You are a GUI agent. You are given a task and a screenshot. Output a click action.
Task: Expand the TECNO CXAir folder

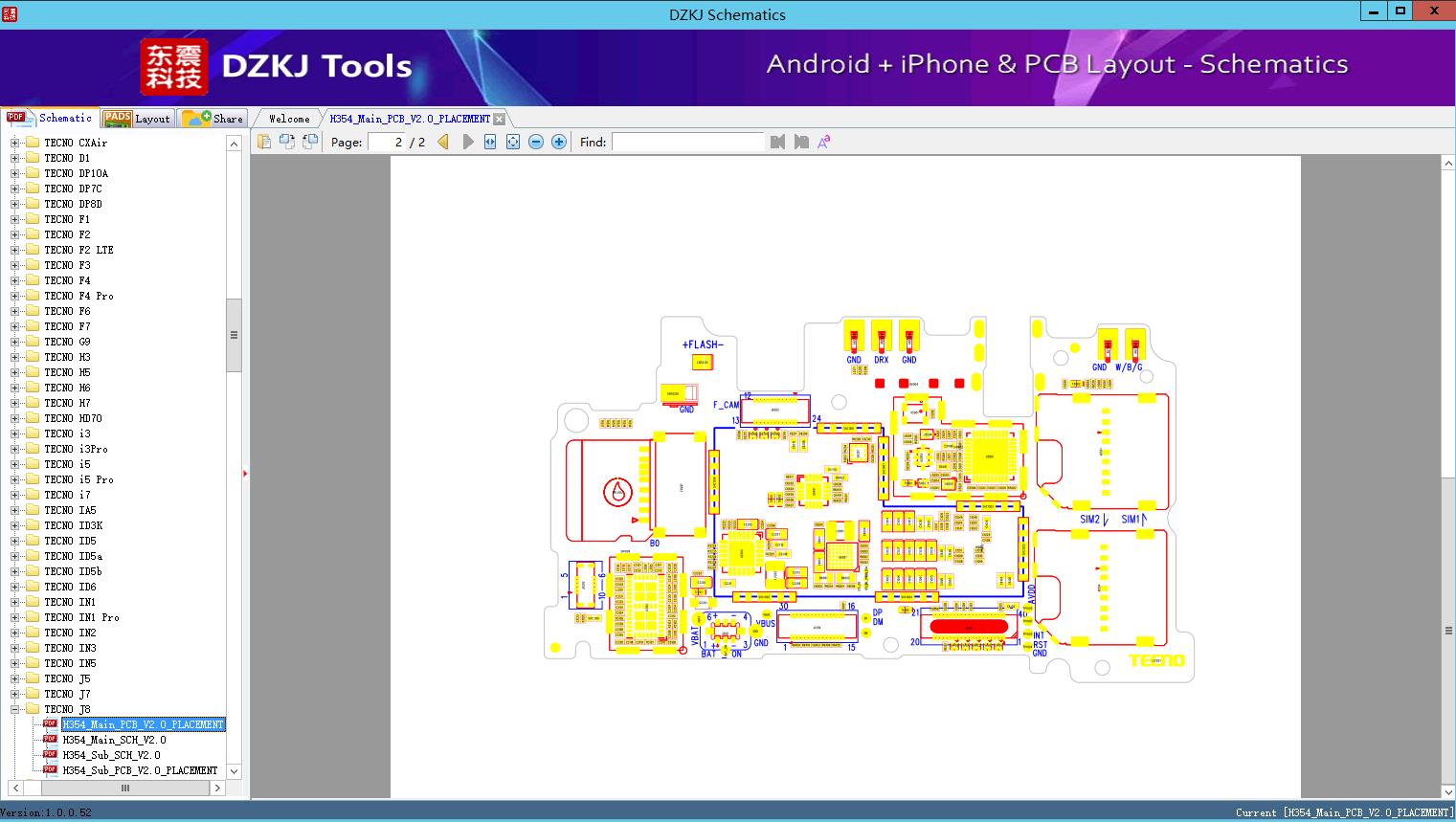click(x=14, y=143)
